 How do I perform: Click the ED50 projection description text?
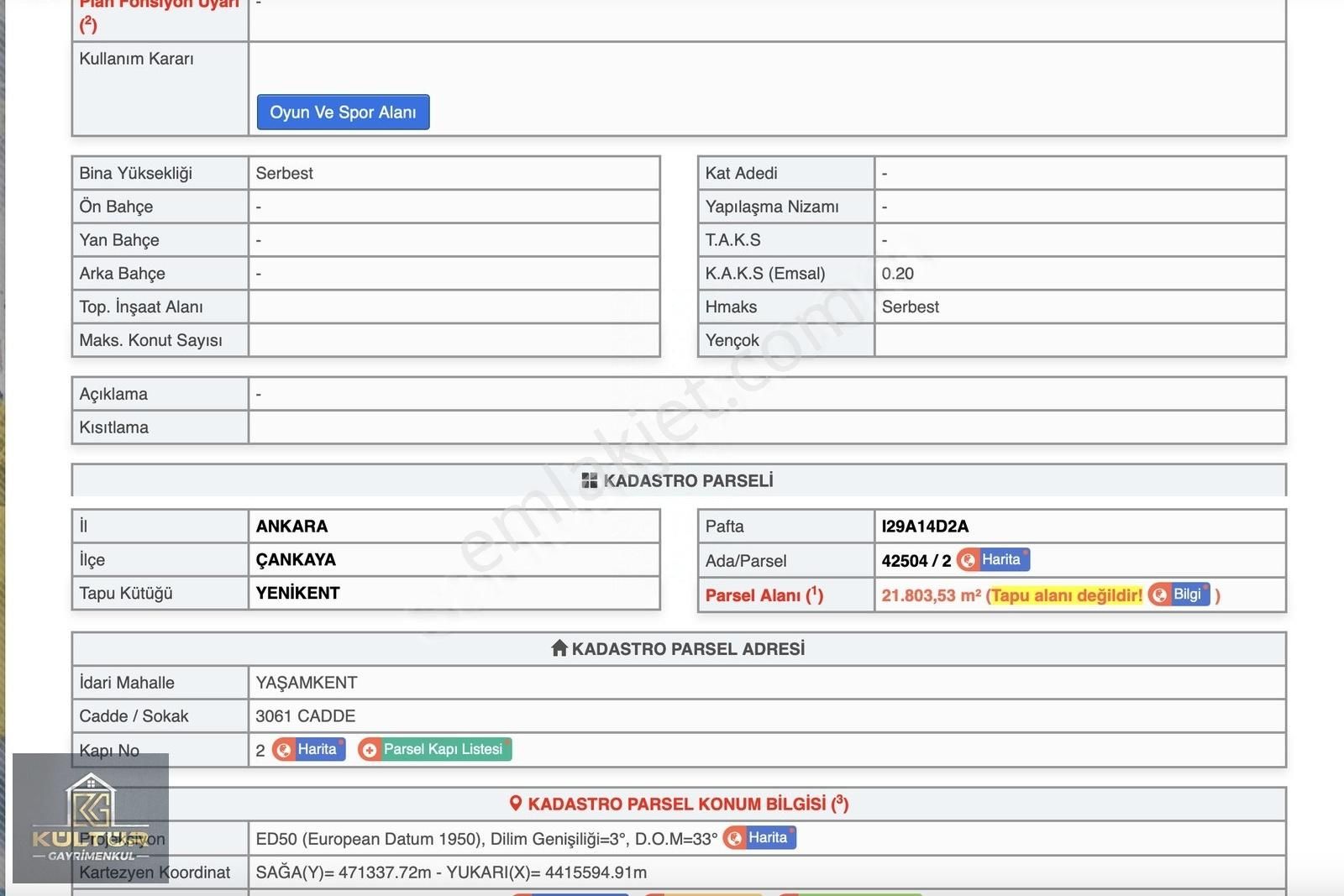(x=486, y=839)
